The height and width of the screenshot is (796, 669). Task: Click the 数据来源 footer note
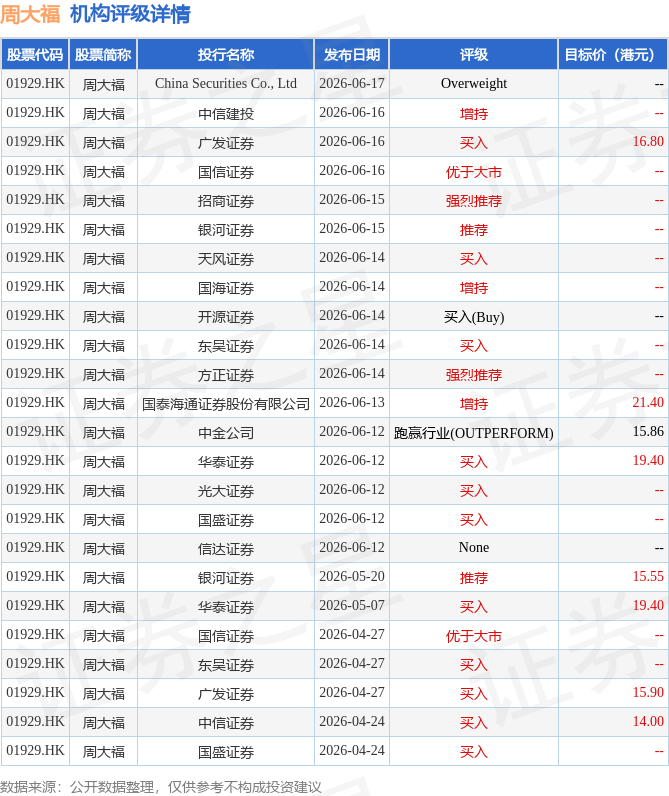pyautogui.click(x=161, y=787)
